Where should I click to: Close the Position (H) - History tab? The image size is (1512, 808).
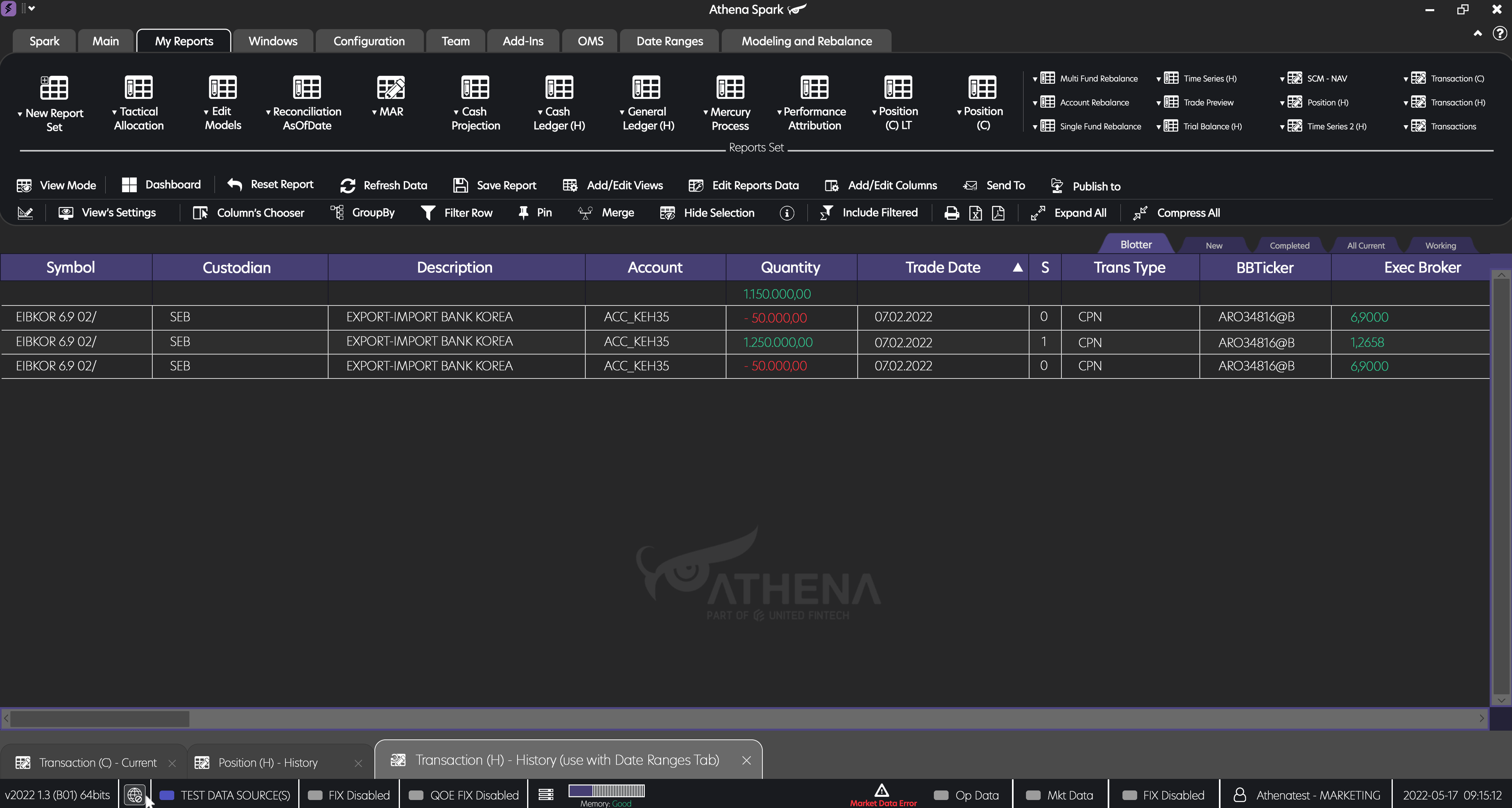click(358, 763)
